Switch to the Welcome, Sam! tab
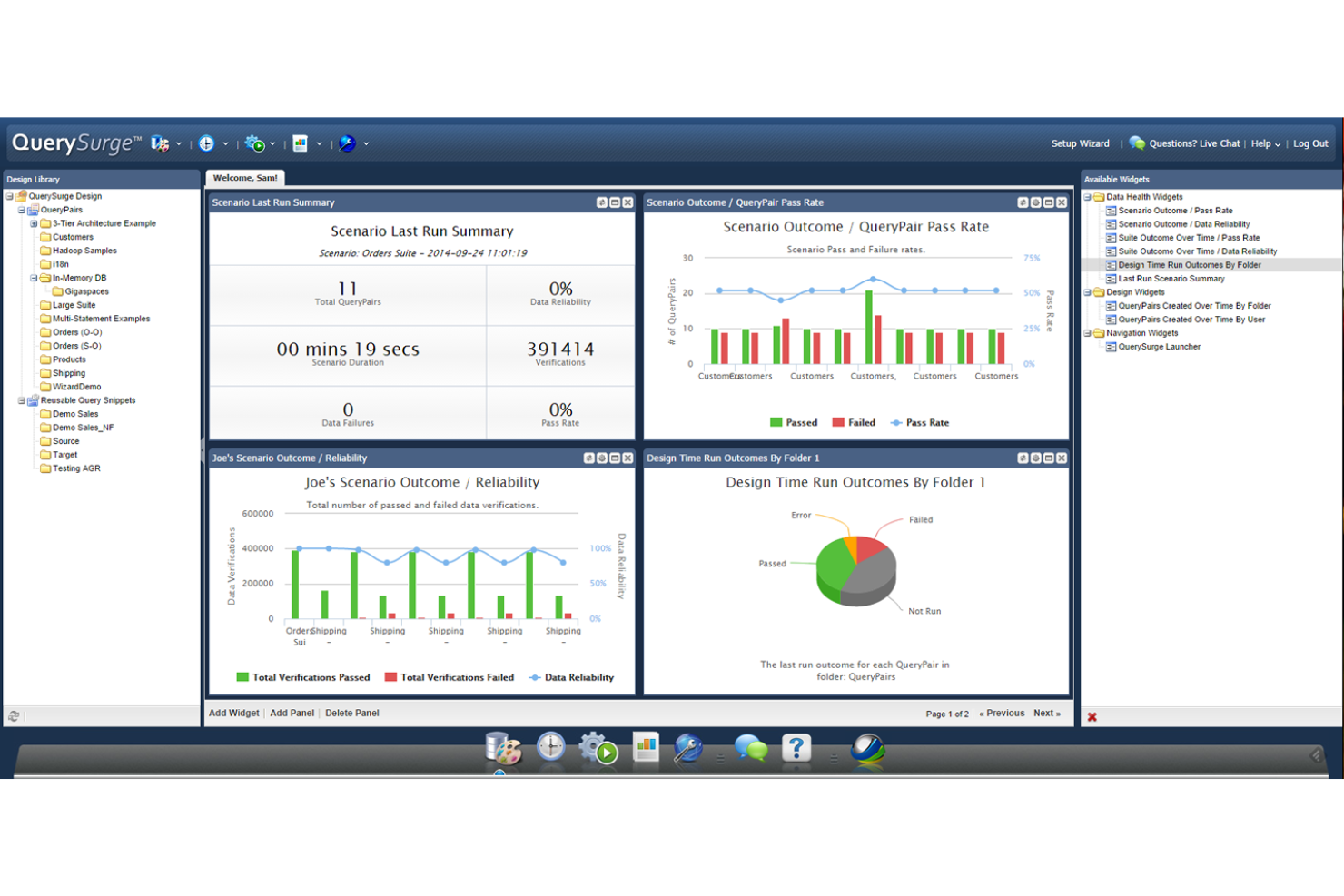The width and height of the screenshot is (1344, 896). click(x=243, y=178)
